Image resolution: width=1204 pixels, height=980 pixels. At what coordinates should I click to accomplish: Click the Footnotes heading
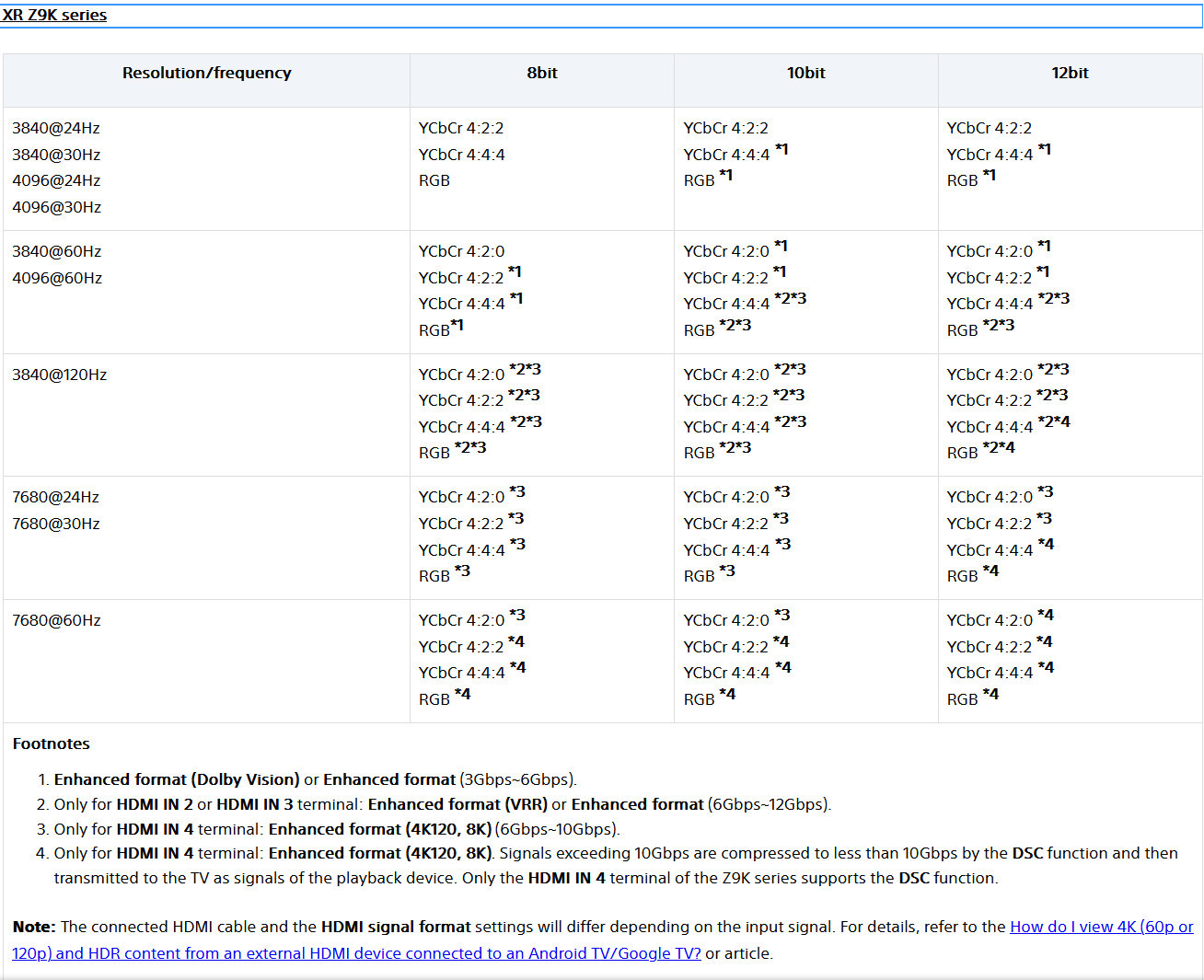[52, 744]
